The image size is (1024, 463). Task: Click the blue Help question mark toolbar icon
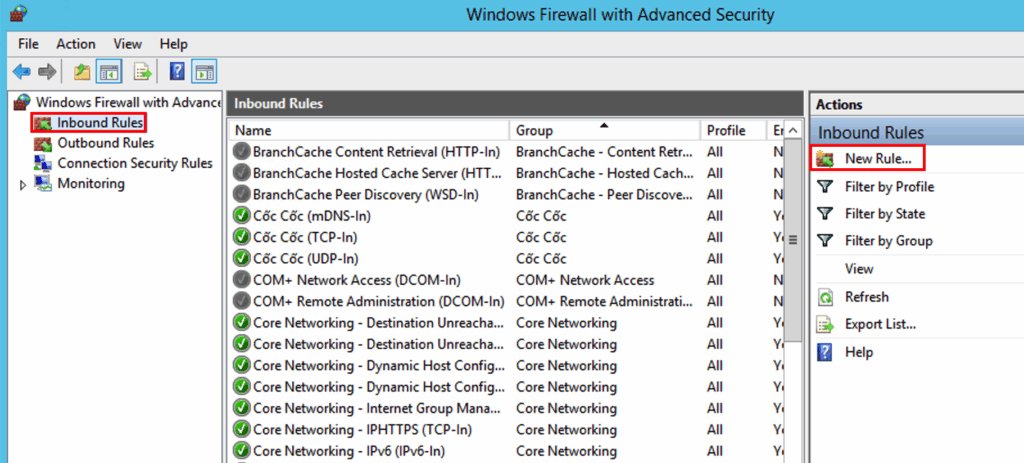tap(176, 71)
